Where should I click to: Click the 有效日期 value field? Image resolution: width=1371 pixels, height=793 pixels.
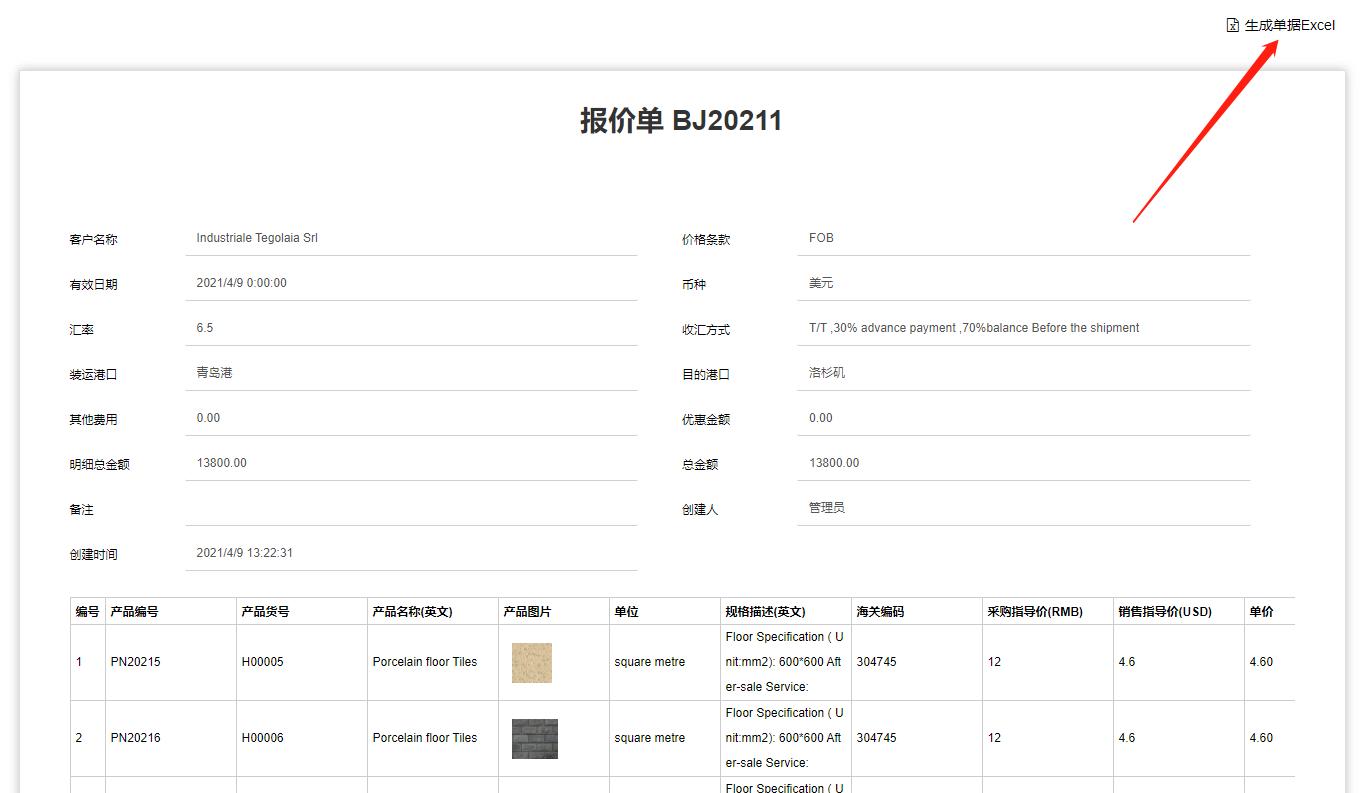[x=410, y=283]
